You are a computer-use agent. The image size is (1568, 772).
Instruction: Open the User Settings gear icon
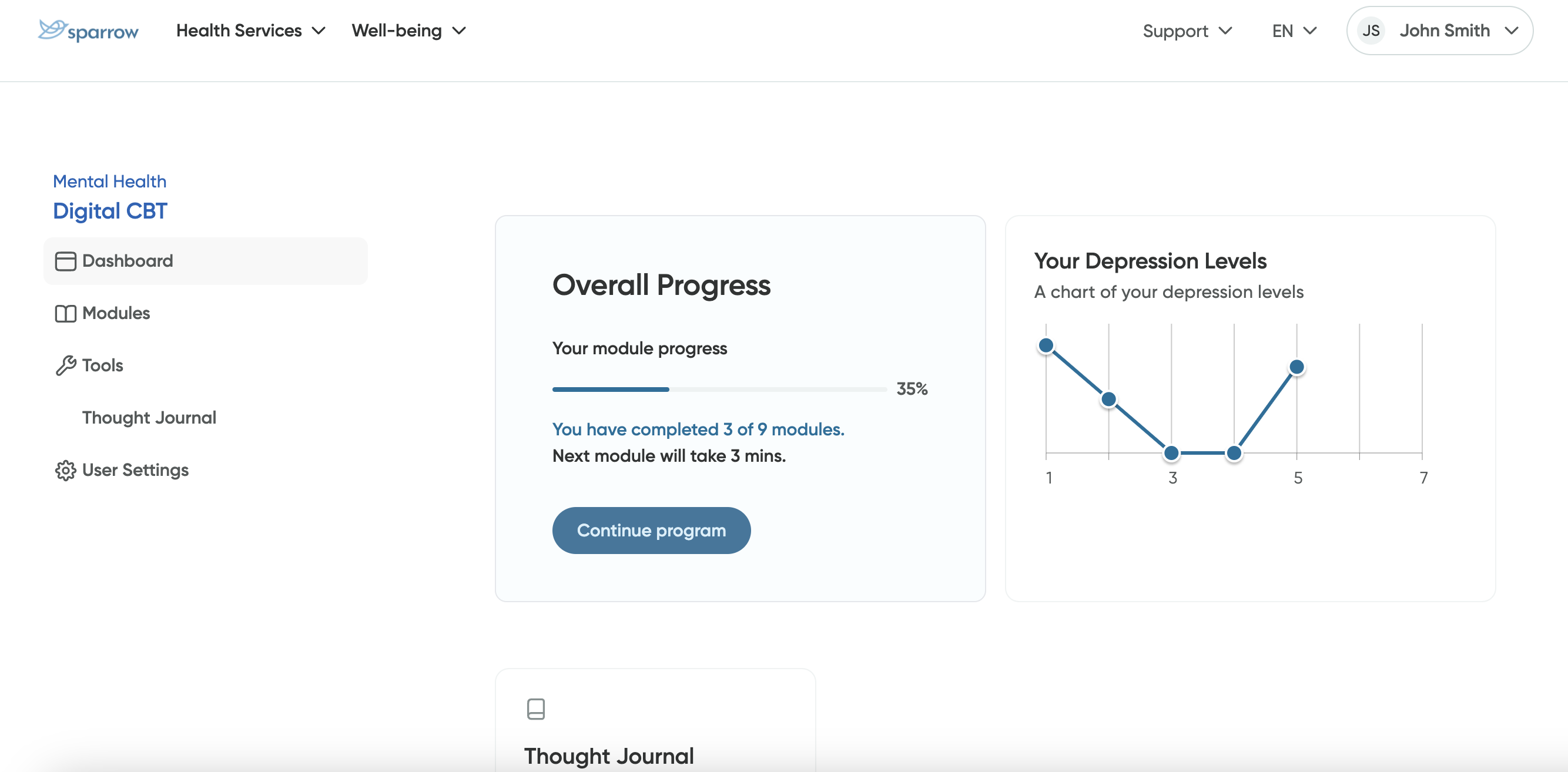pos(65,469)
